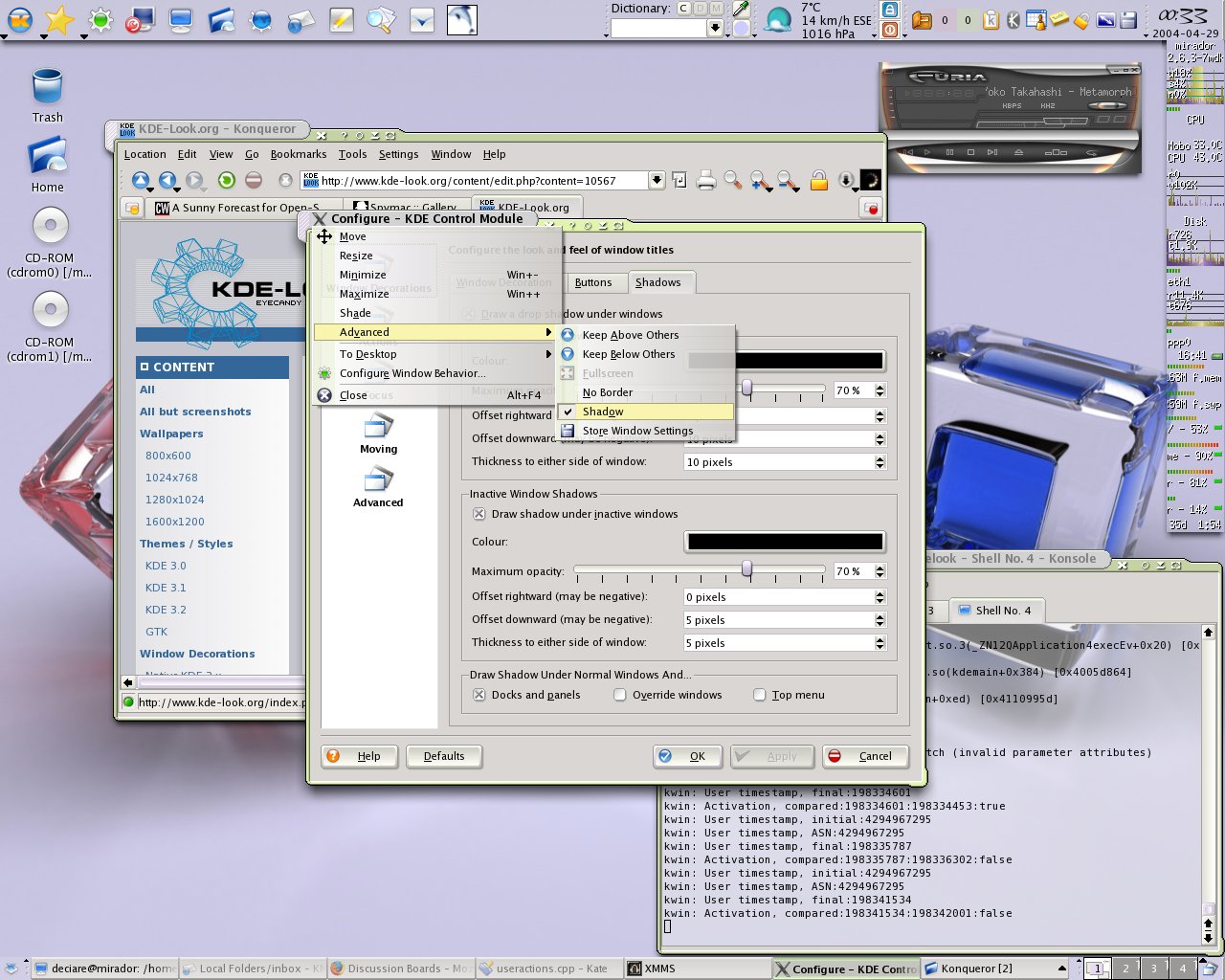
Task: Select the Moving module icon in the sidebar
Action: coord(378,433)
